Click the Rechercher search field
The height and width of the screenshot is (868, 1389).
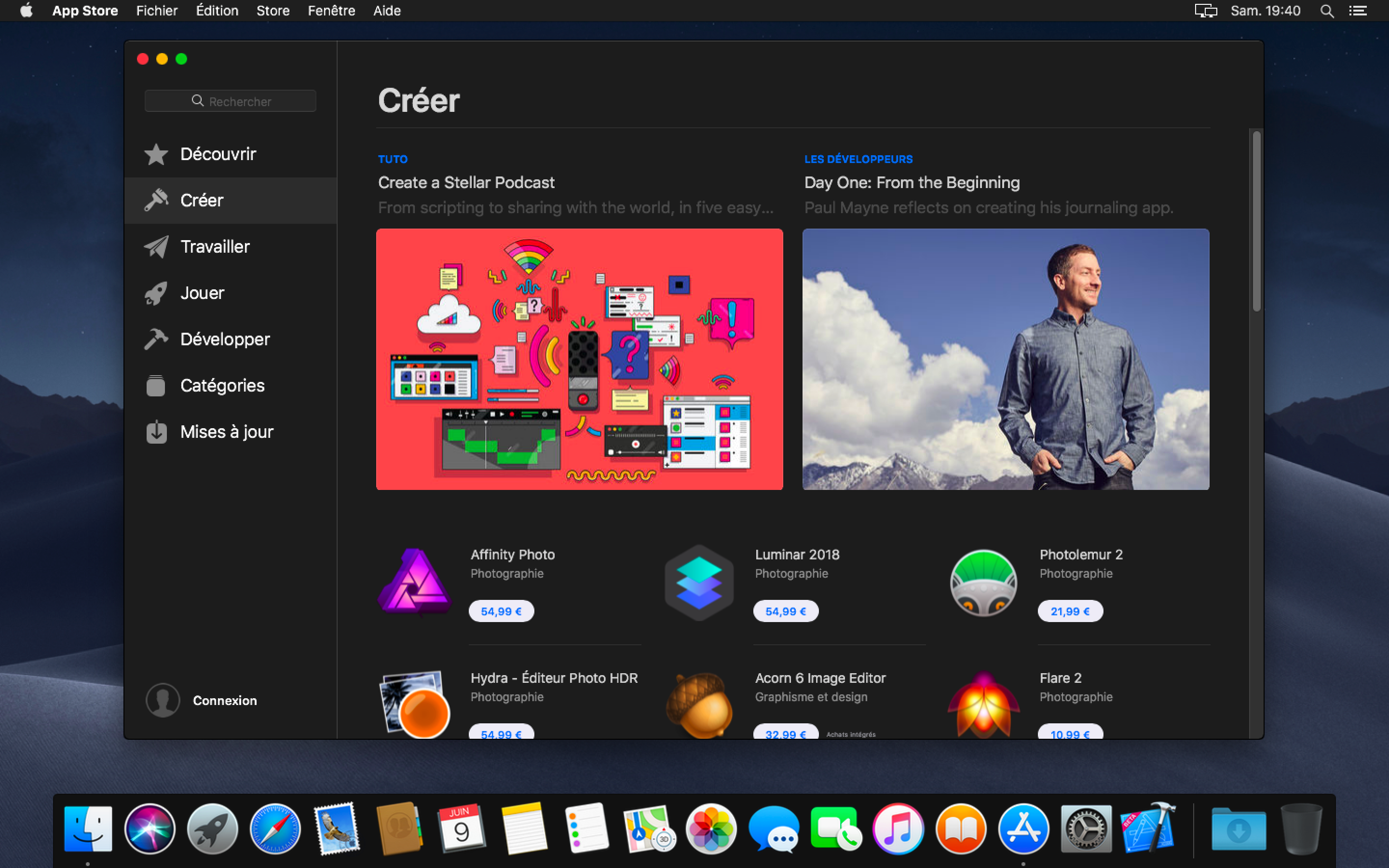pos(230,101)
